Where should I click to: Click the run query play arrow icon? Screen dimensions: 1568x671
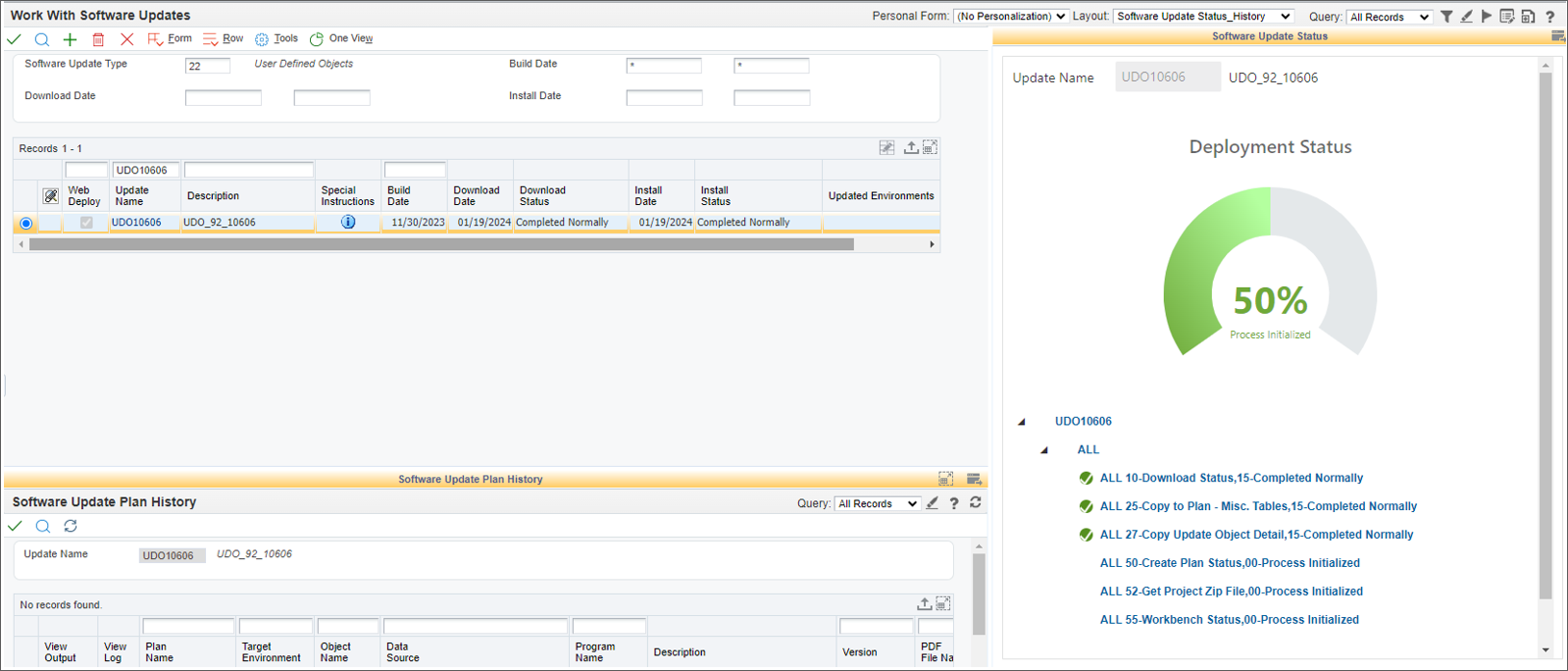(1487, 17)
